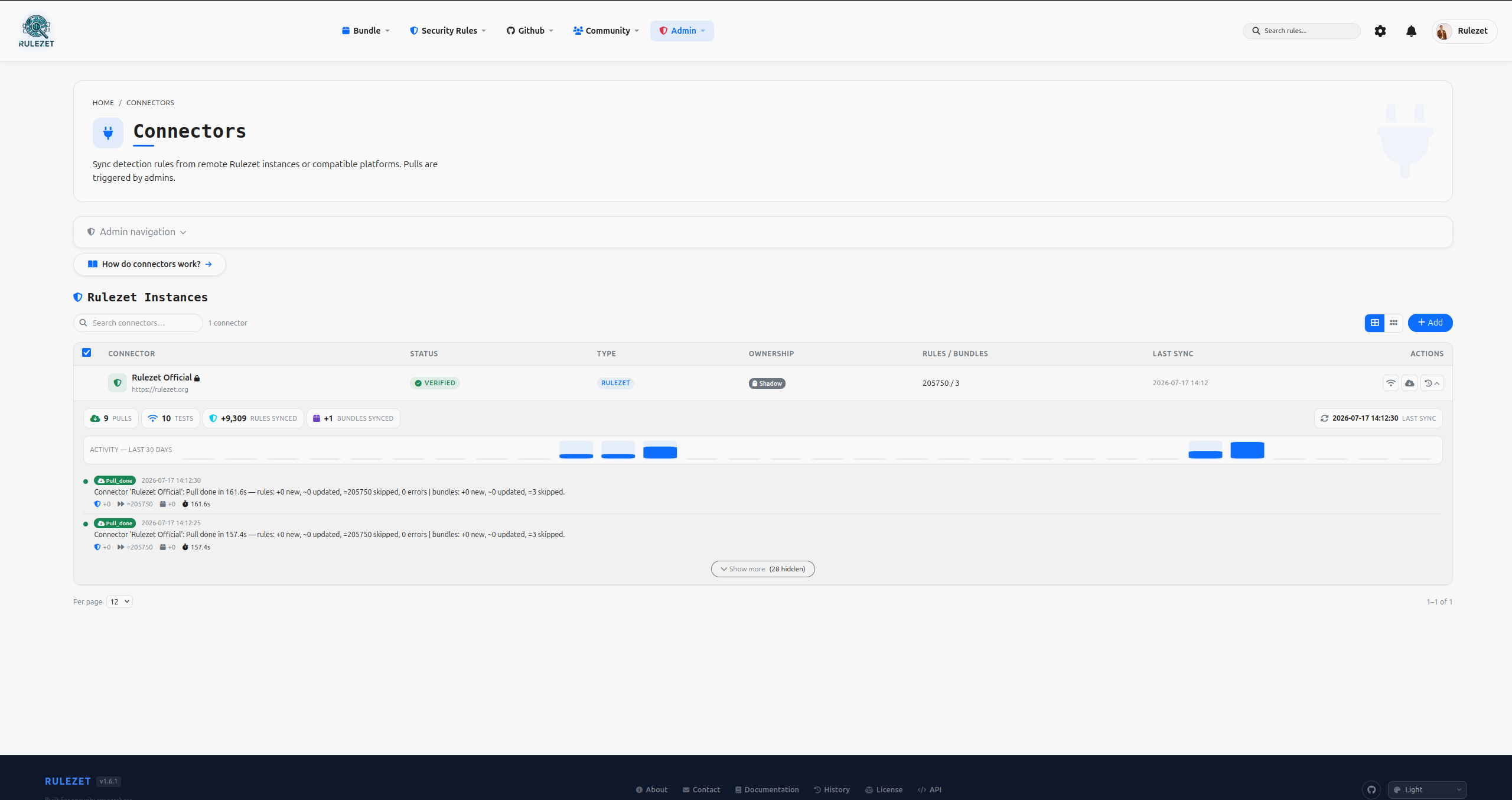Click the stopwatch icon next to 157.4s
1512x800 pixels.
(x=185, y=547)
